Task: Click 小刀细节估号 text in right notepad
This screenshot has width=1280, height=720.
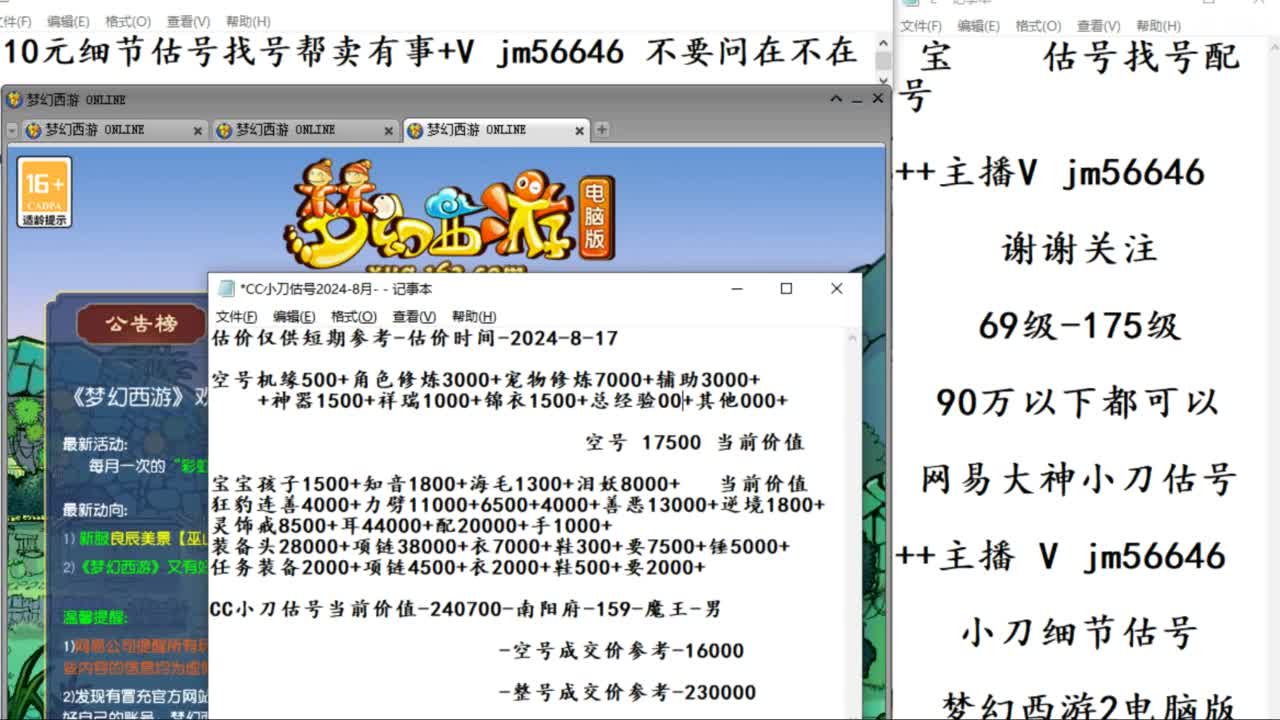Action: pos(1079,632)
